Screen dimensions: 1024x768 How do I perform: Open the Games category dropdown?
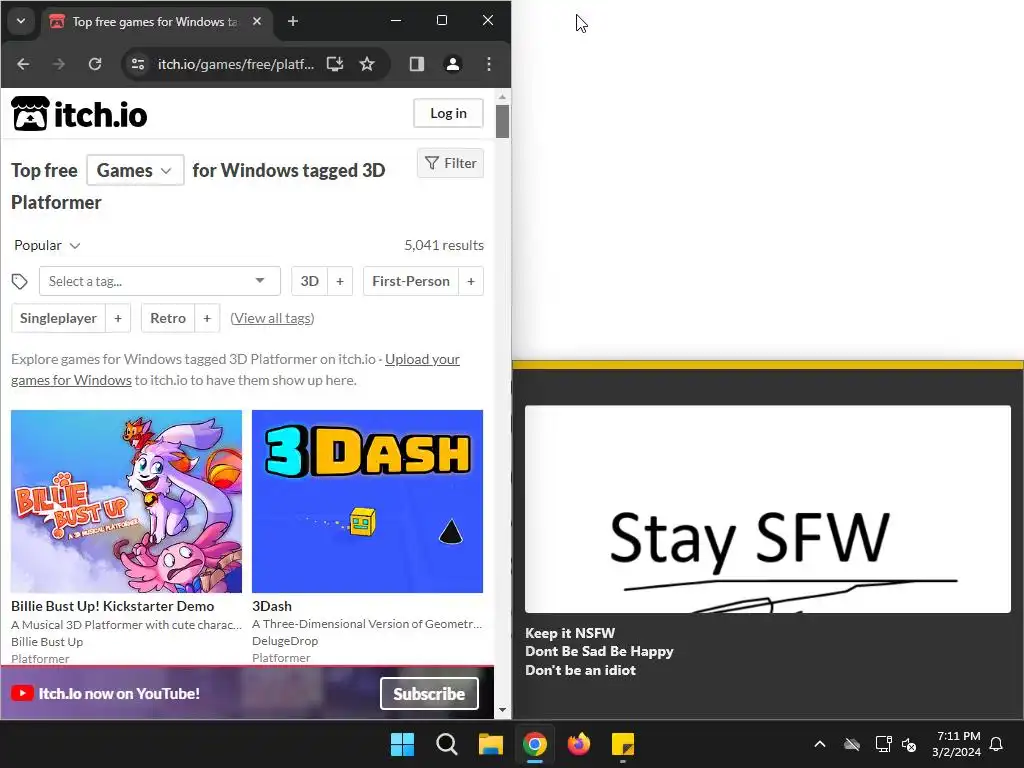[x=135, y=170]
